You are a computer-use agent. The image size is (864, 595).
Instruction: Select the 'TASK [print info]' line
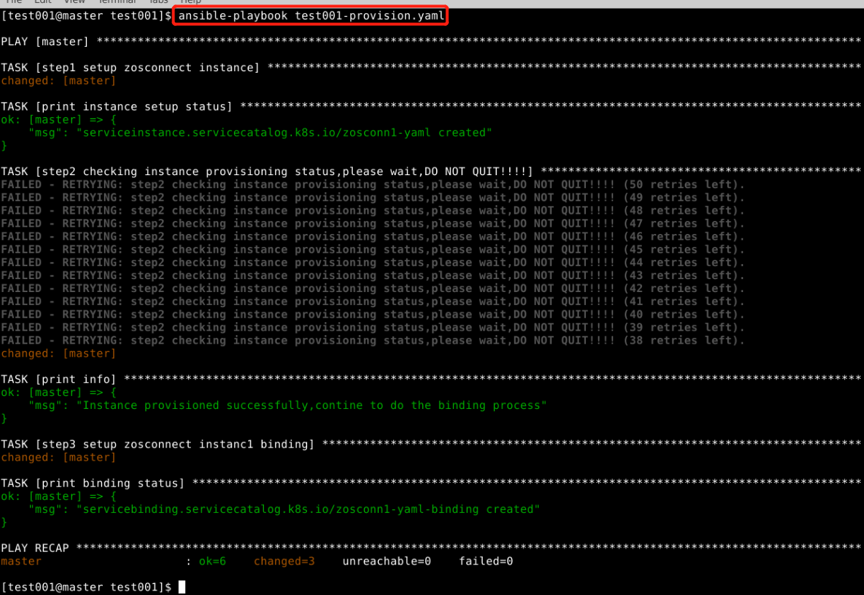pyautogui.click(x=431, y=379)
